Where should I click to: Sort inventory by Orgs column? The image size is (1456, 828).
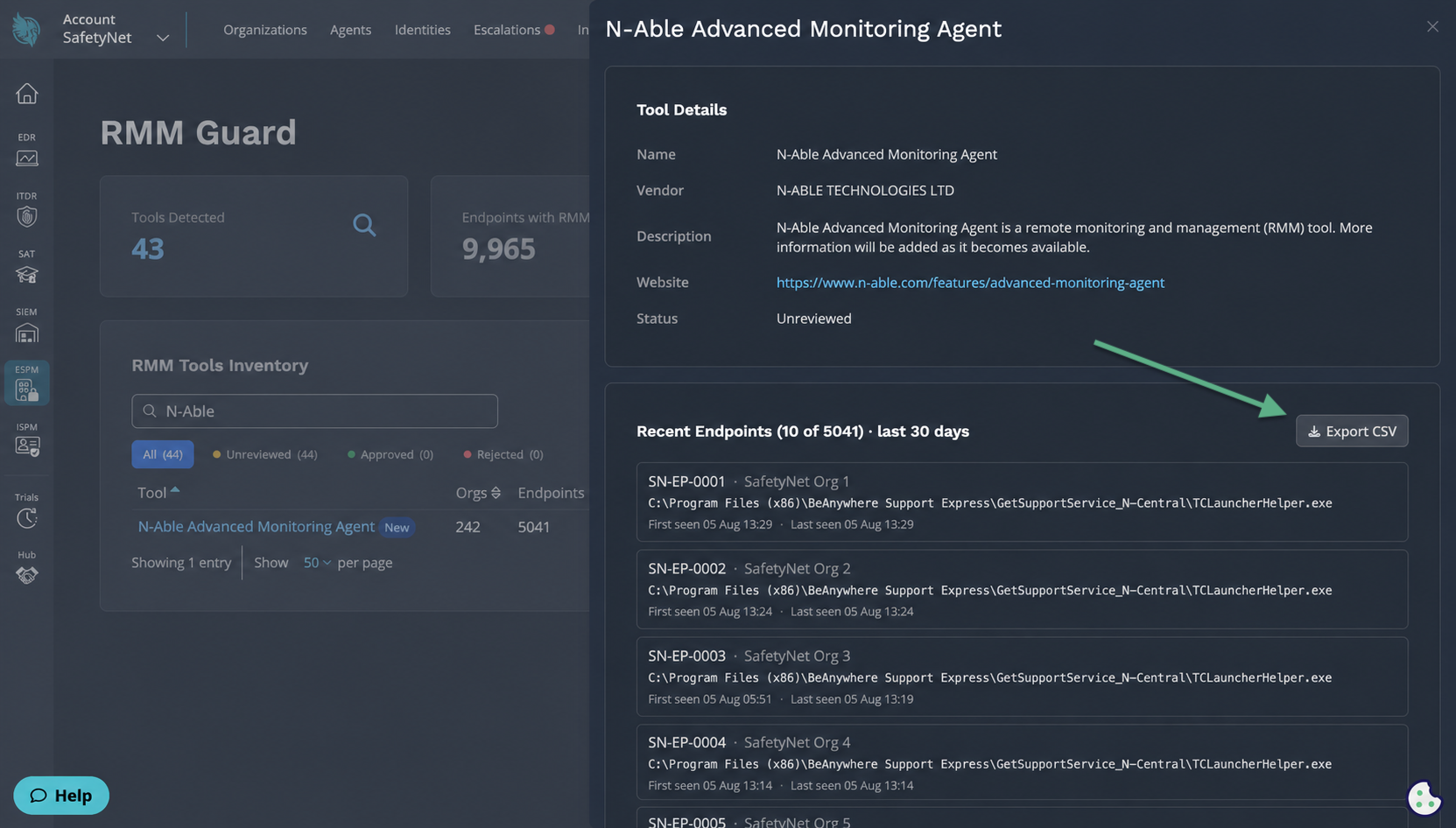coord(478,493)
